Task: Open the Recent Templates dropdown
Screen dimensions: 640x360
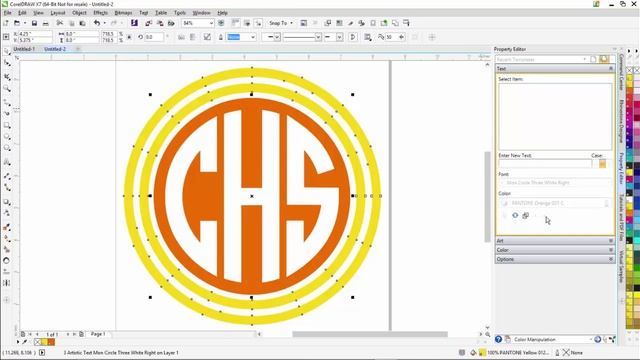Action: coord(584,59)
